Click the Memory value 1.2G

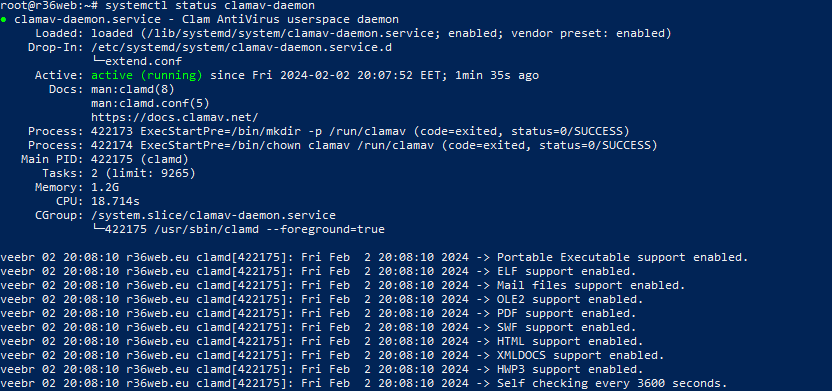coord(105,187)
